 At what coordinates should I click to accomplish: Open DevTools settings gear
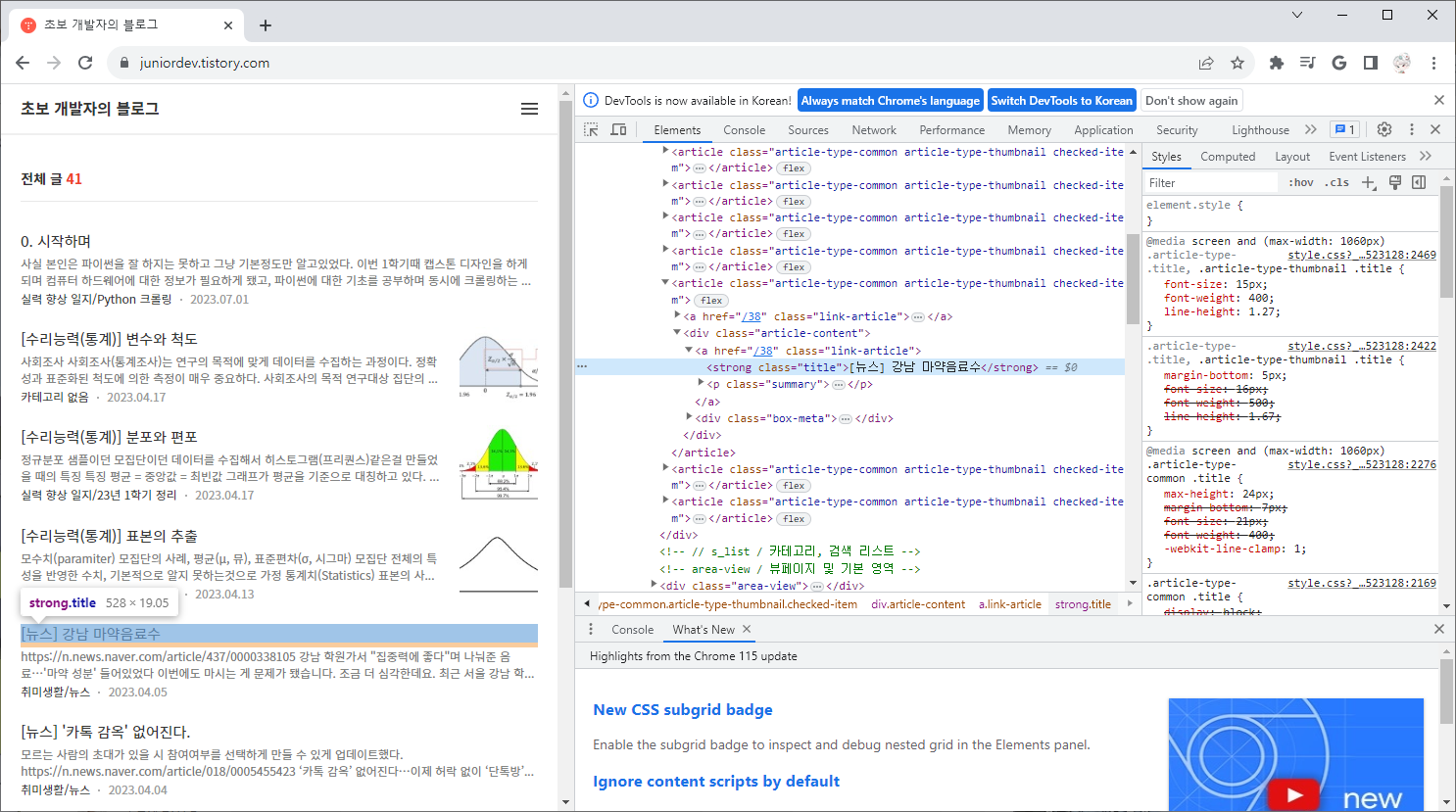1384,129
